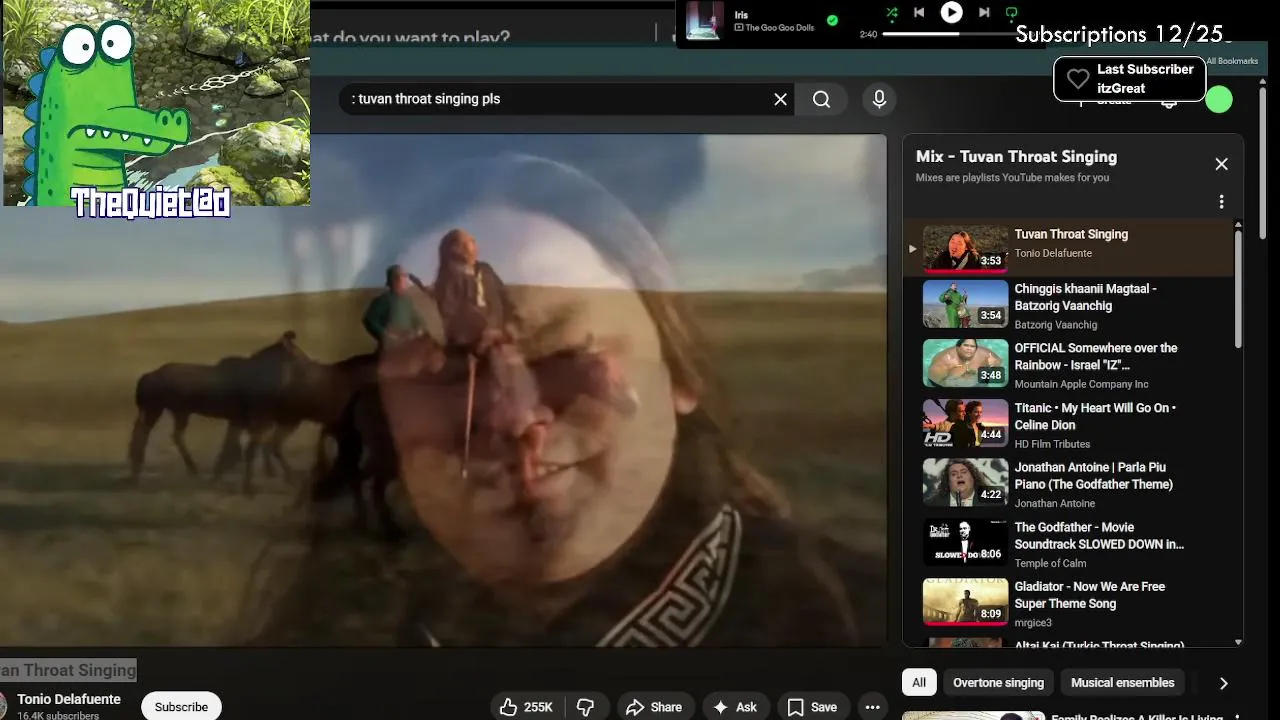This screenshot has width=1280, height=720.
Task: Subscribe to Tonio Delafuente
Action: point(181,706)
